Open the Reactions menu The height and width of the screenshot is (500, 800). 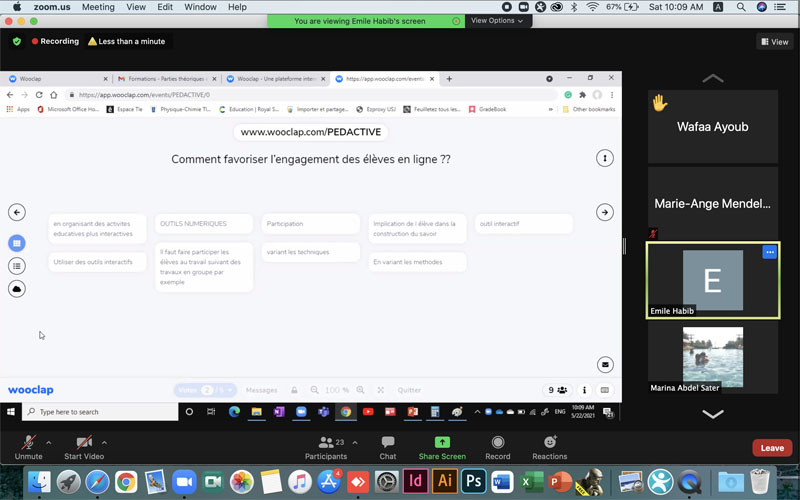549,447
